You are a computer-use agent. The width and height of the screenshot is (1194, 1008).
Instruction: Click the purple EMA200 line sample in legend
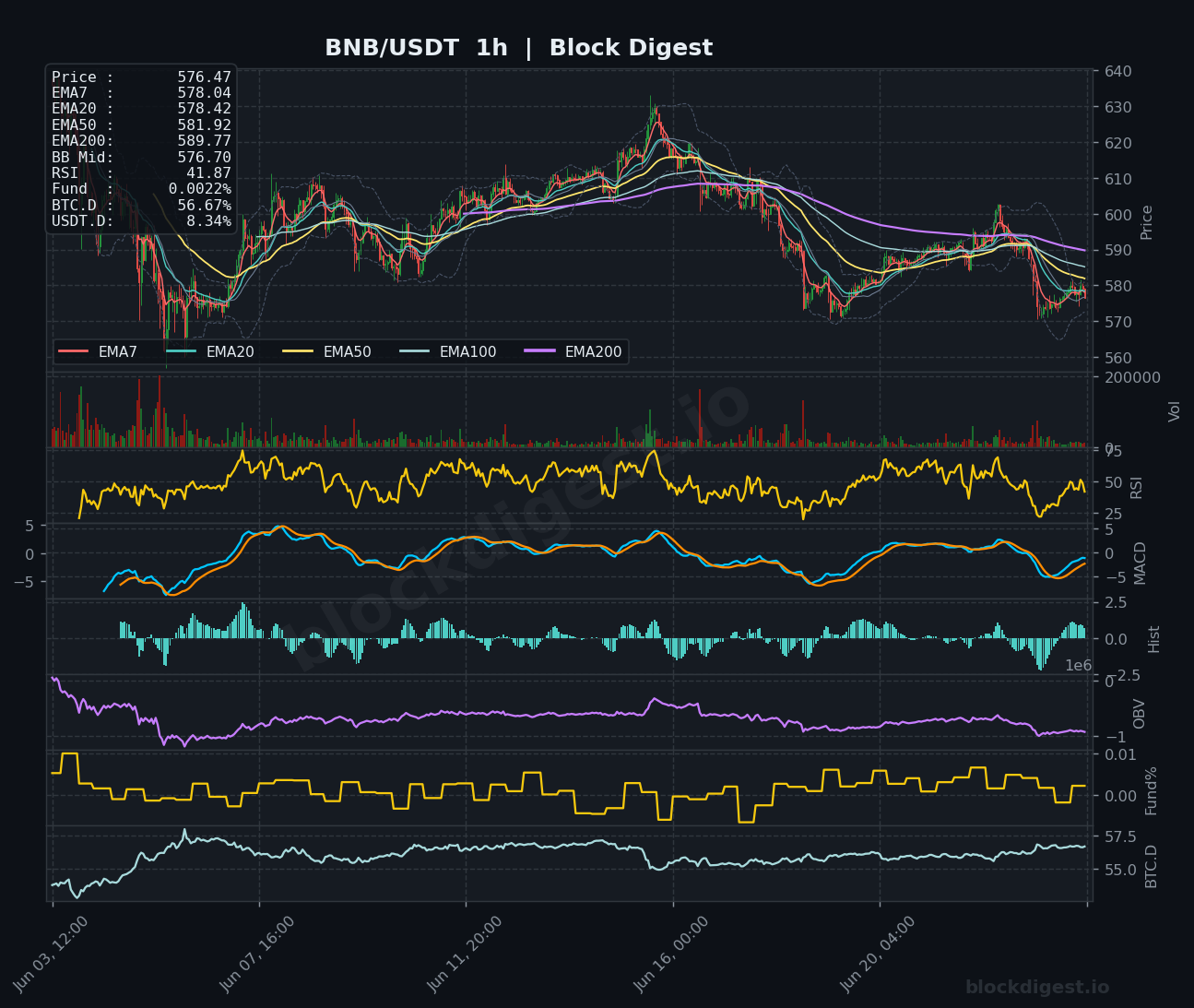click(539, 351)
